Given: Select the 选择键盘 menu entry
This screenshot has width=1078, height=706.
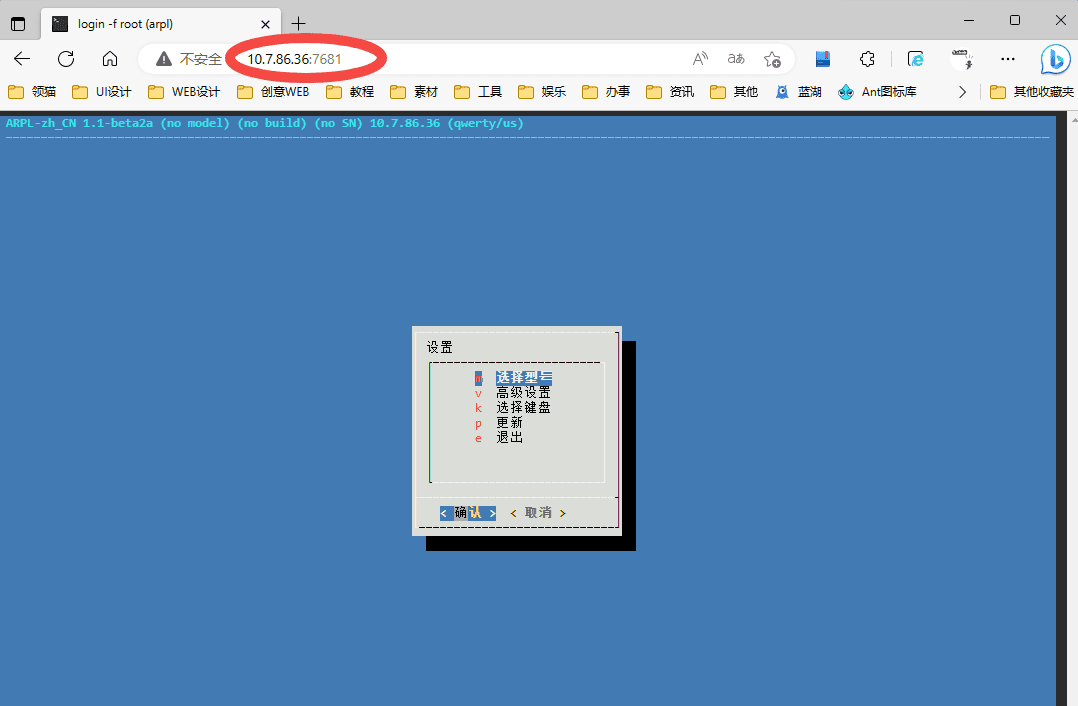Looking at the screenshot, I should pos(523,408).
